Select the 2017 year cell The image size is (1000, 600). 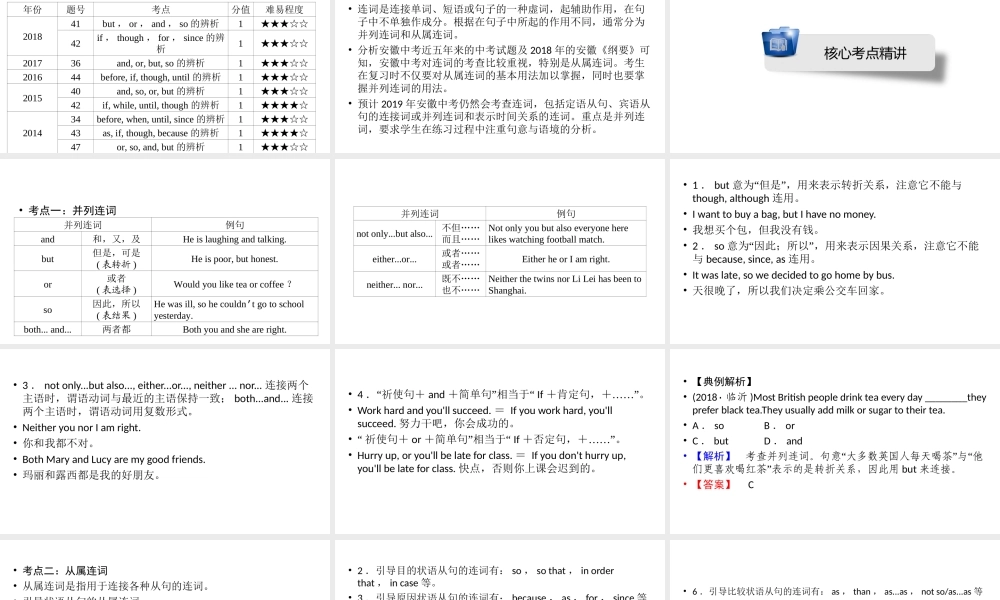pos(32,63)
